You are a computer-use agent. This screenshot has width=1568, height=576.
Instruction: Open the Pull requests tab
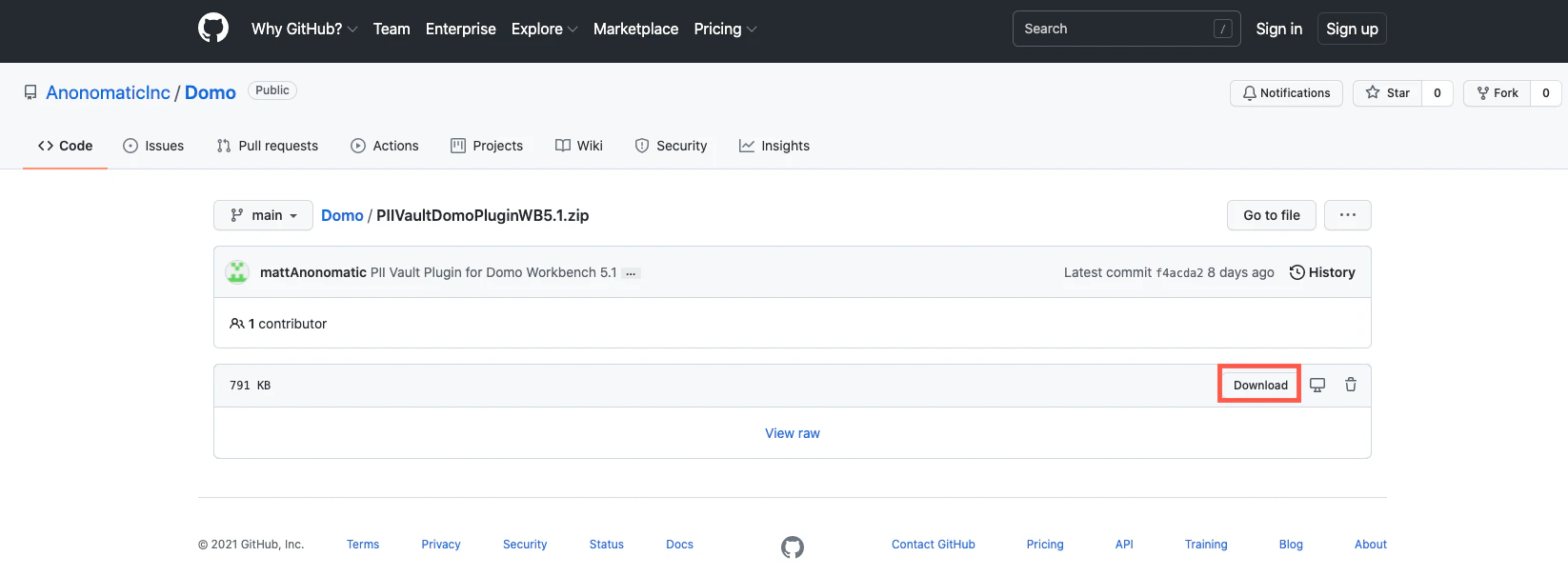[x=268, y=146]
